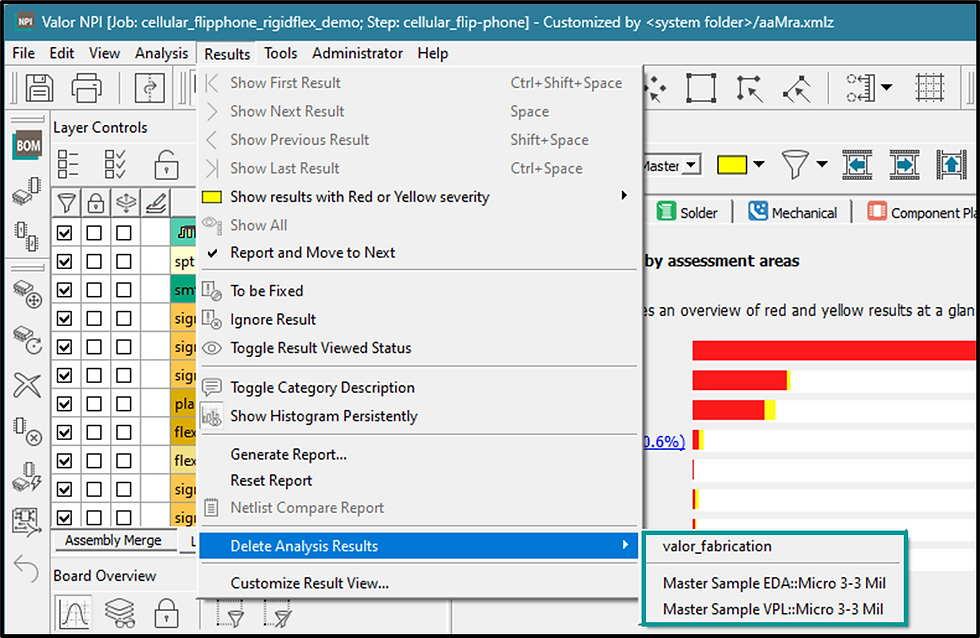Click the Print icon in toolbar
The image size is (980, 638).
coord(86,87)
